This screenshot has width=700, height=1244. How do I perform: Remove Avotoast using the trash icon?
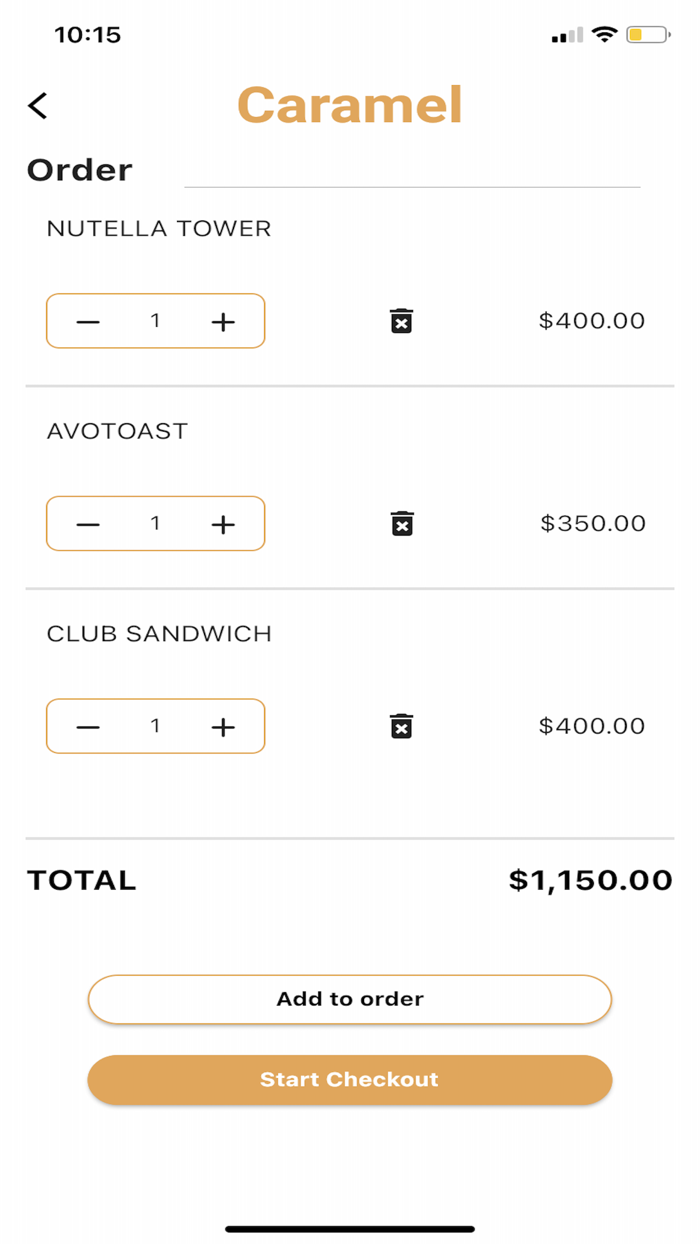[401, 523]
